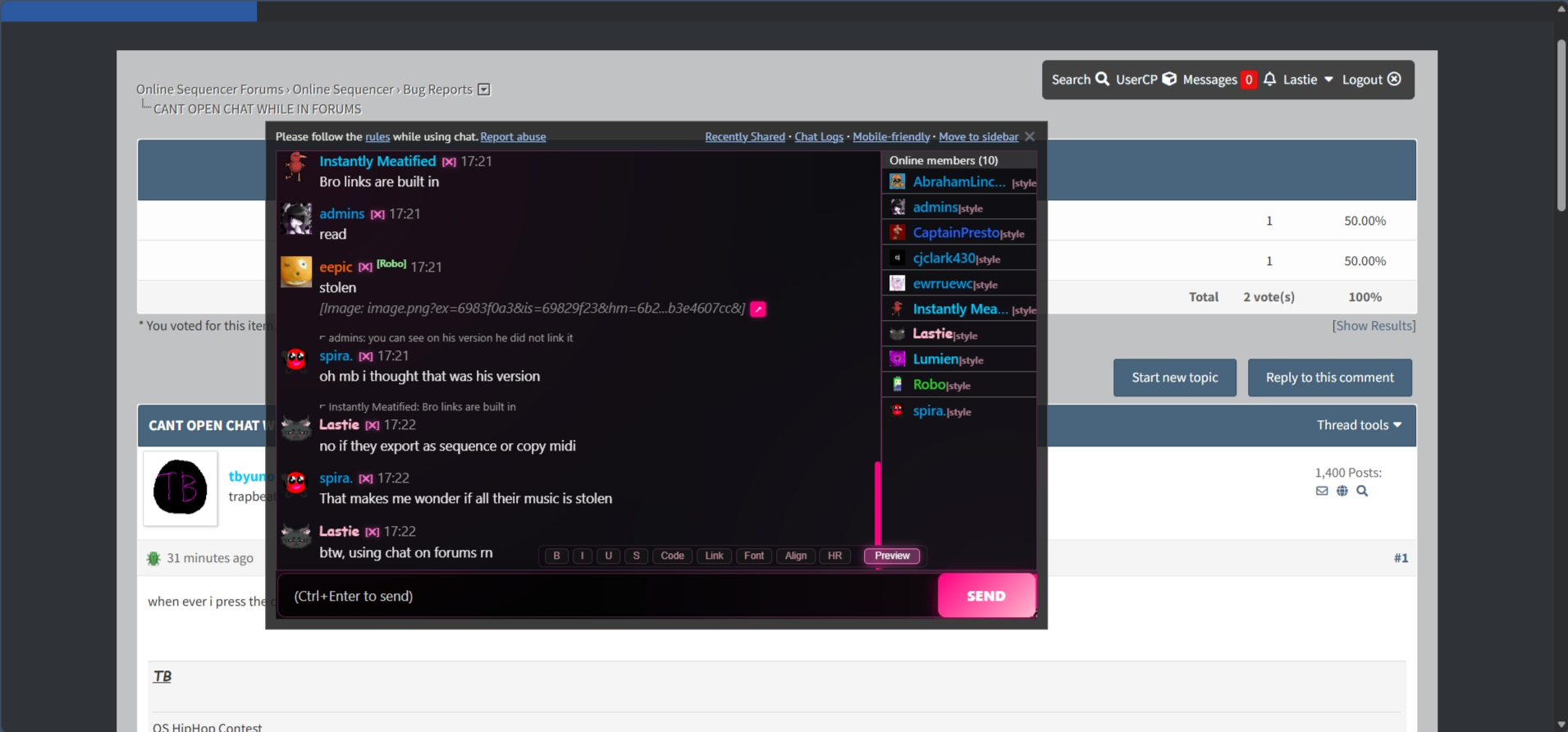This screenshot has width=1568, height=732.
Task: Click the page vertical scrollbar
Action: click(x=1561, y=125)
